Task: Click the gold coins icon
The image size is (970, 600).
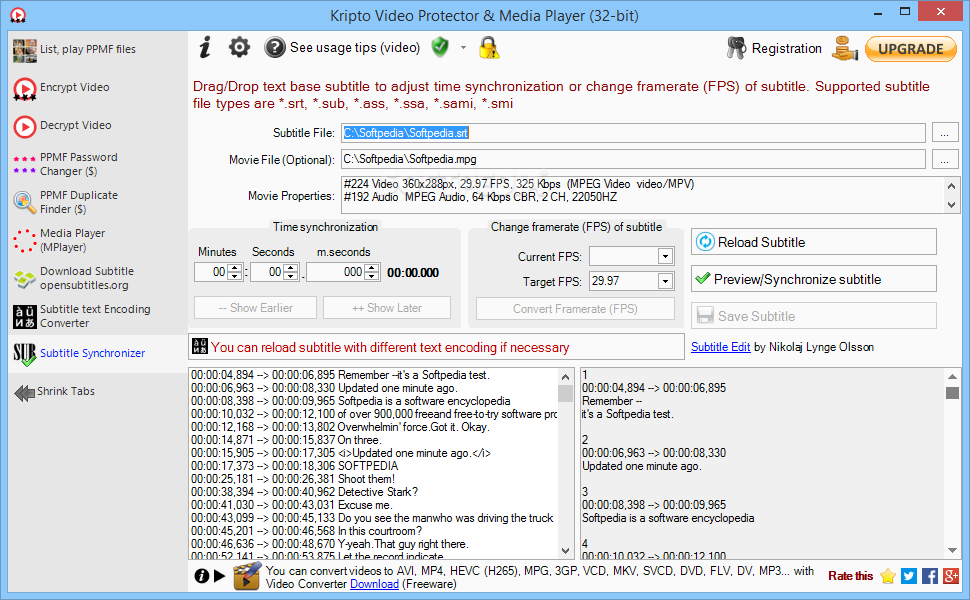Action: (x=844, y=48)
